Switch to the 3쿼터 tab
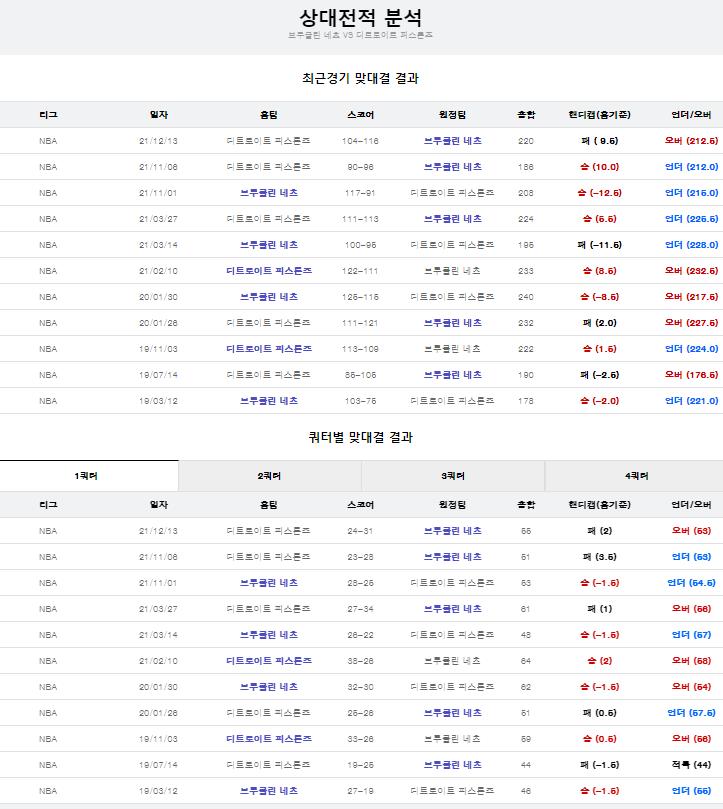Image resolution: width=723 pixels, height=809 pixels. 453,476
